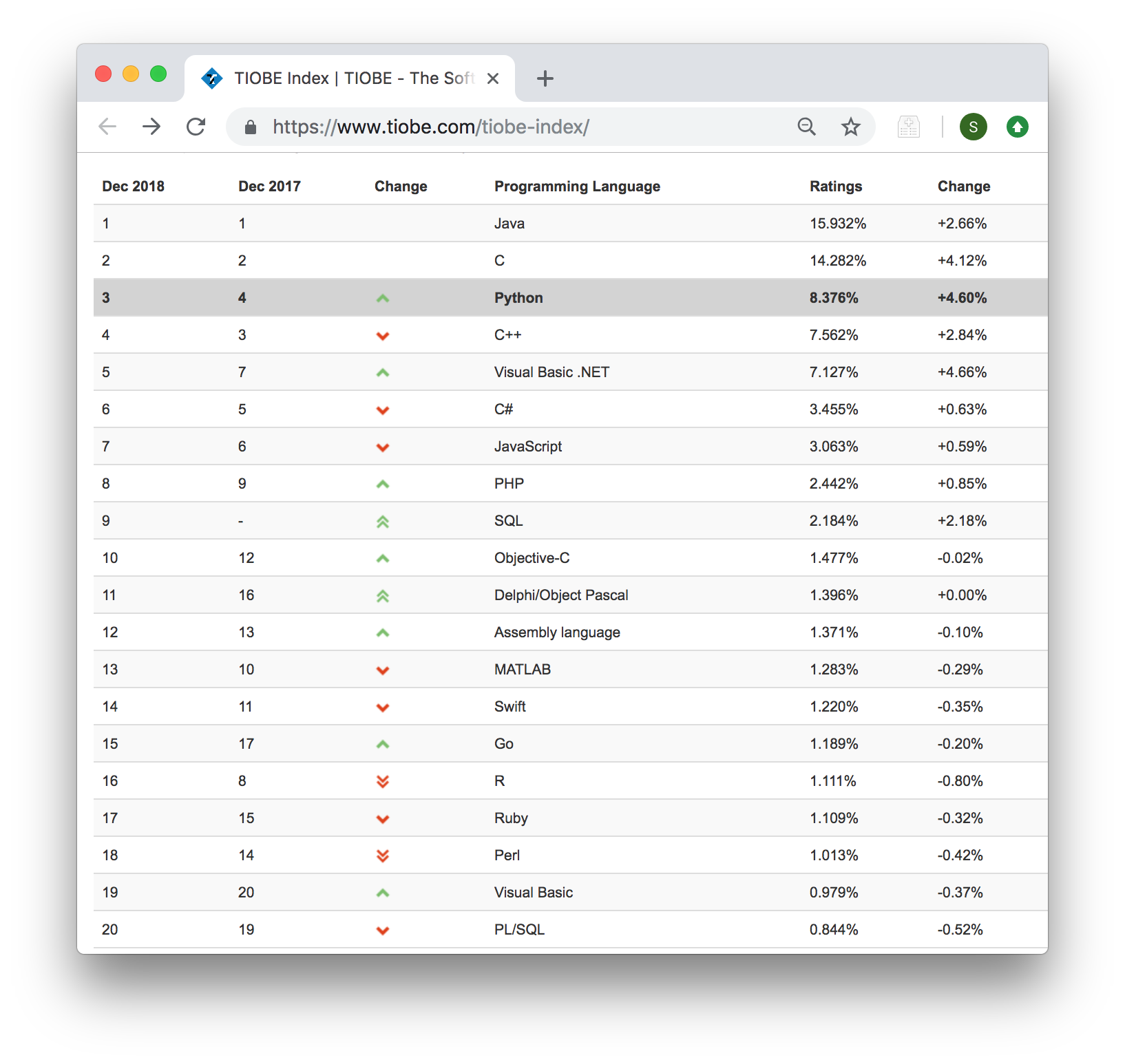Click the up arrow for Visual Basic
Screen dimensions: 1125x1064
[383, 893]
